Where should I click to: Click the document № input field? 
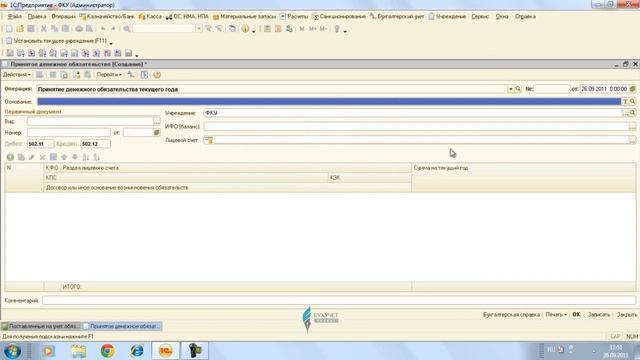click(552, 89)
